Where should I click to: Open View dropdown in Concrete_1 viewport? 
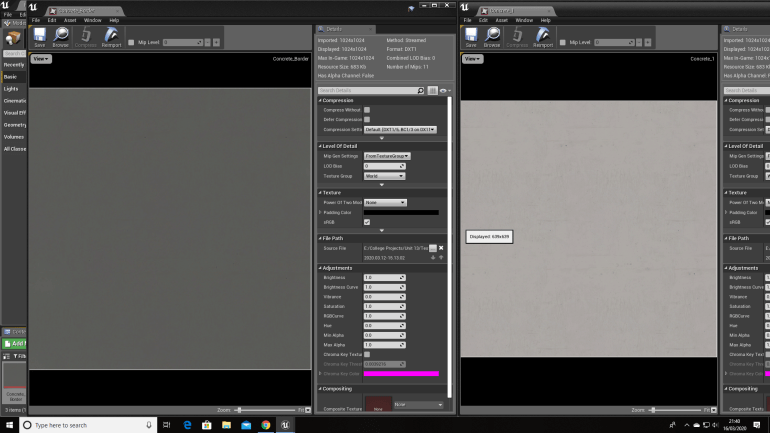tap(472, 59)
